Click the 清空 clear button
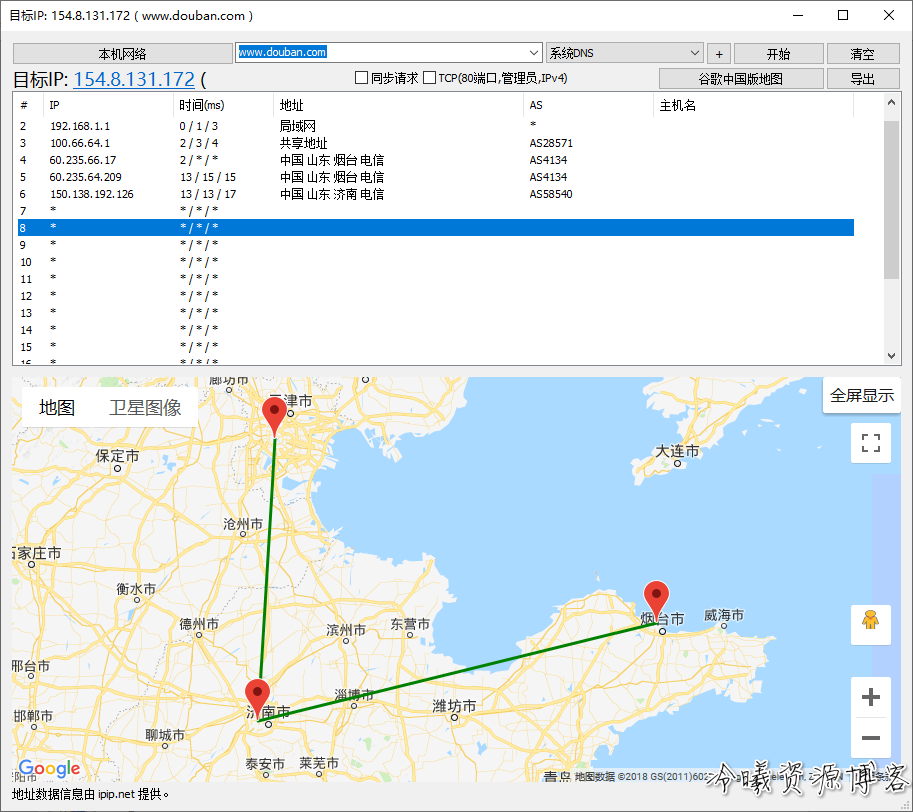This screenshot has height=812, width=913. point(863,54)
